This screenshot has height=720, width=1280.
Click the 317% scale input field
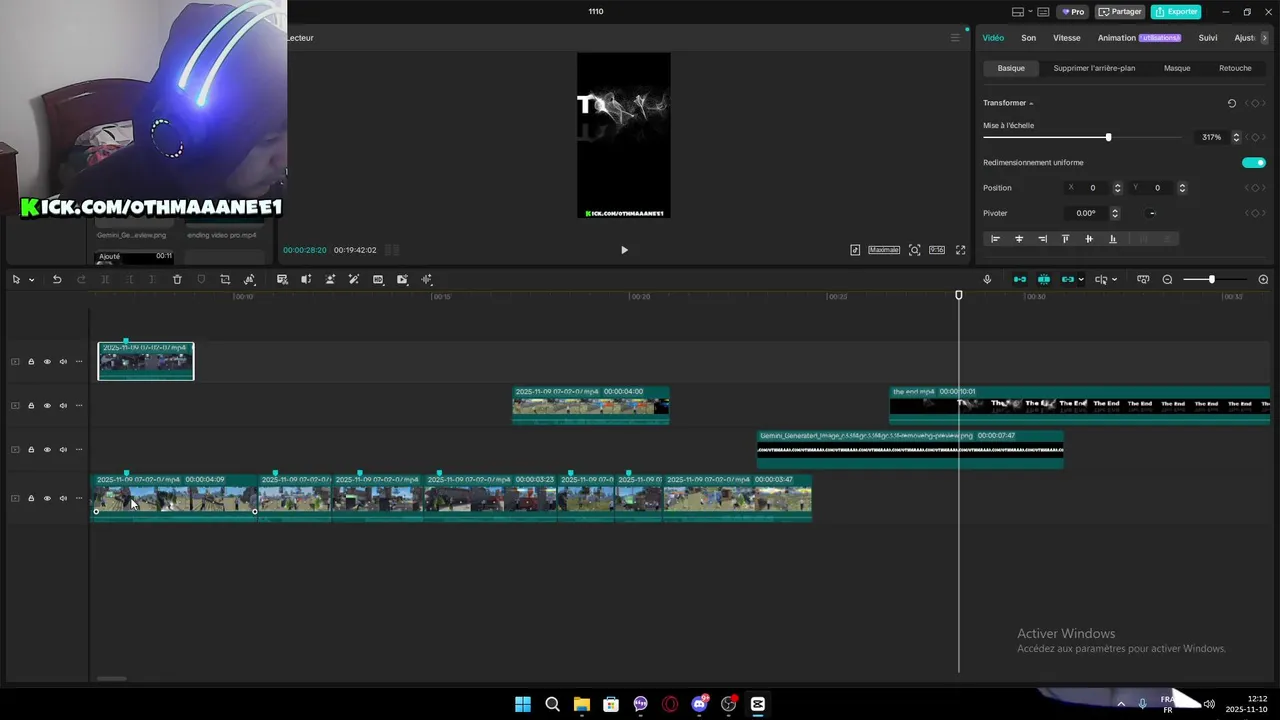click(x=1212, y=137)
